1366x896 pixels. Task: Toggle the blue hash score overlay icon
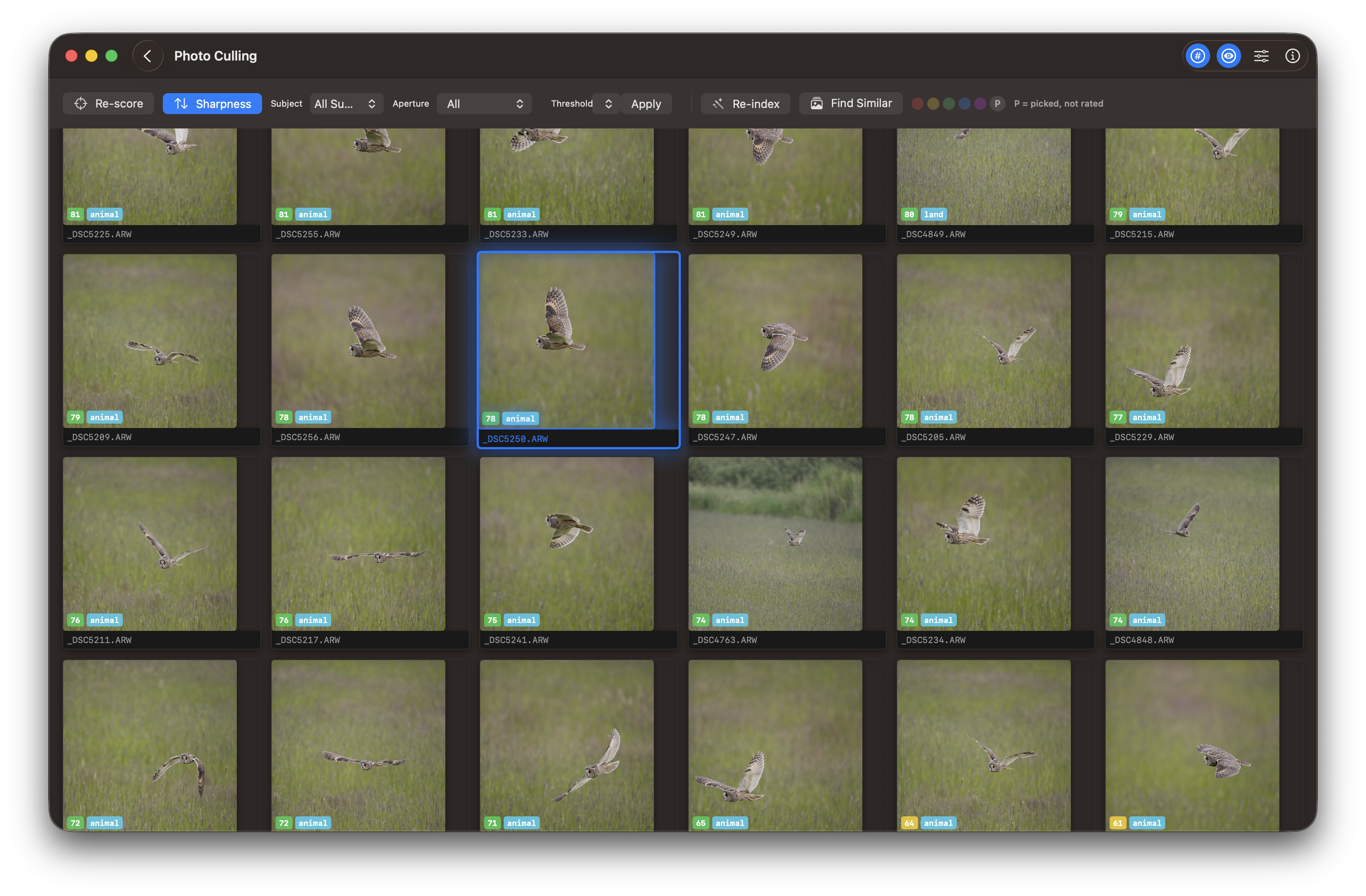tap(1197, 56)
